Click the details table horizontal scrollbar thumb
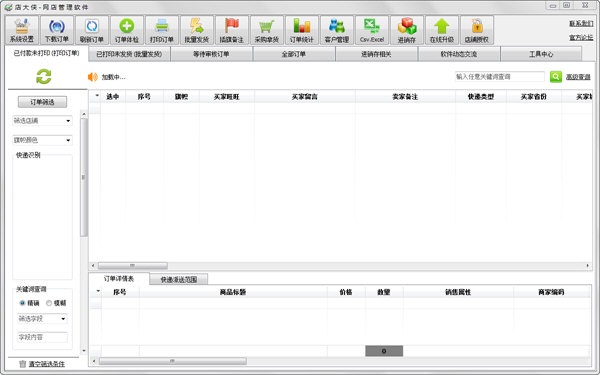Image resolution: width=600 pixels, height=375 pixels. (173, 361)
